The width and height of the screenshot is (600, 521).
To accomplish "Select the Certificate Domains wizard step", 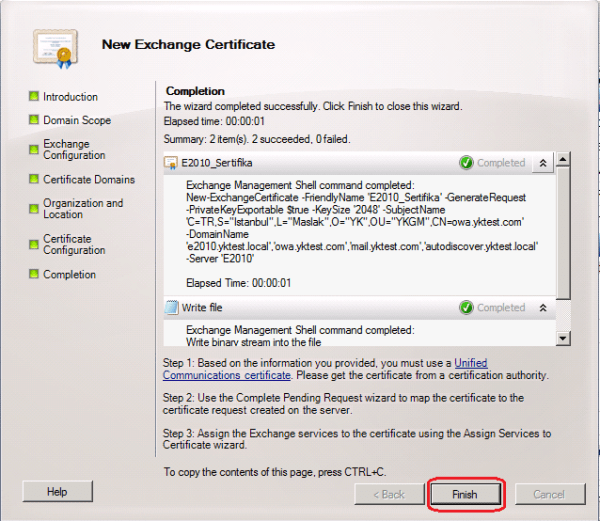I will pyautogui.click(x=89, y=179).
